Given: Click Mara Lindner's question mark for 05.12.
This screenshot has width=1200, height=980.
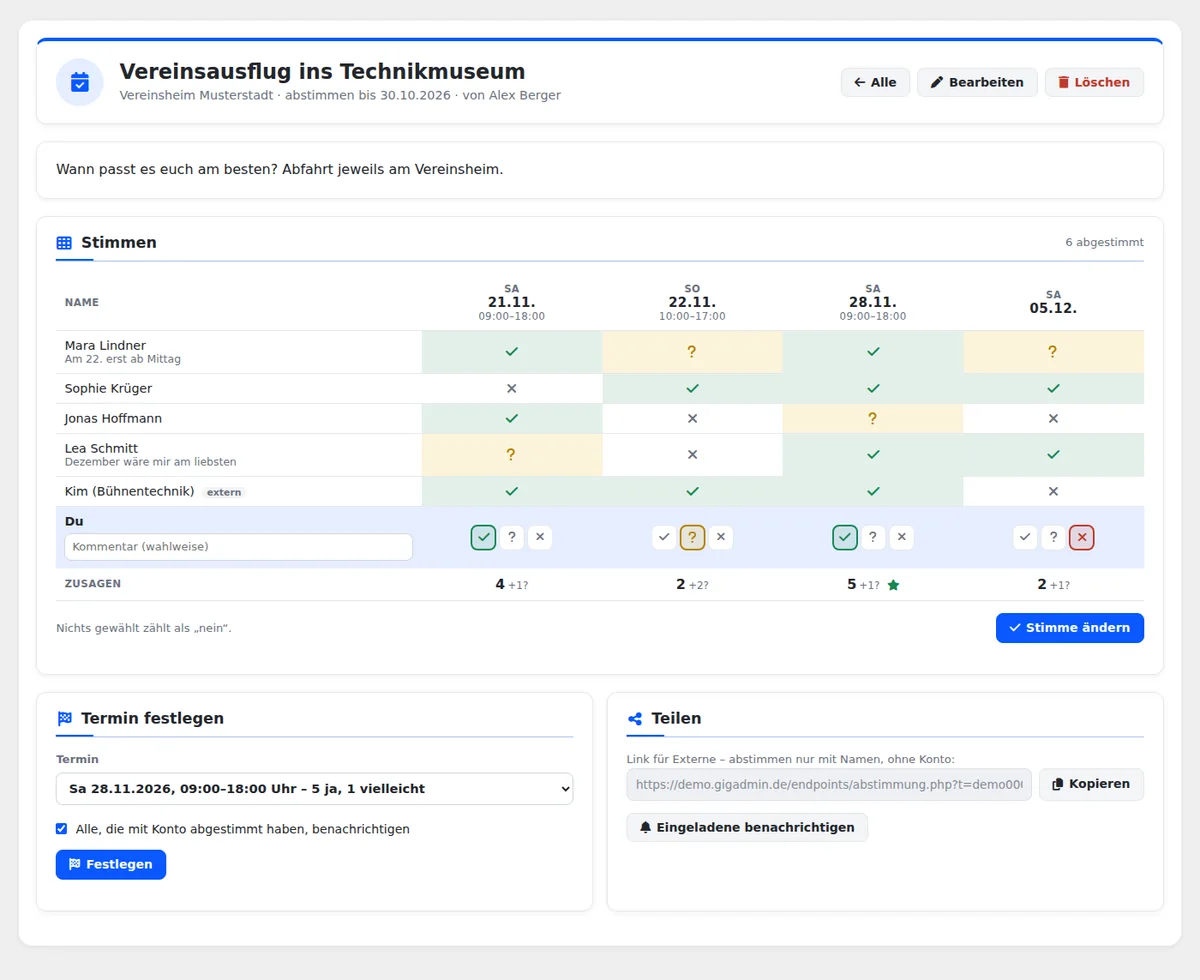Looking at the screenshot, I should pos(1053,352).
